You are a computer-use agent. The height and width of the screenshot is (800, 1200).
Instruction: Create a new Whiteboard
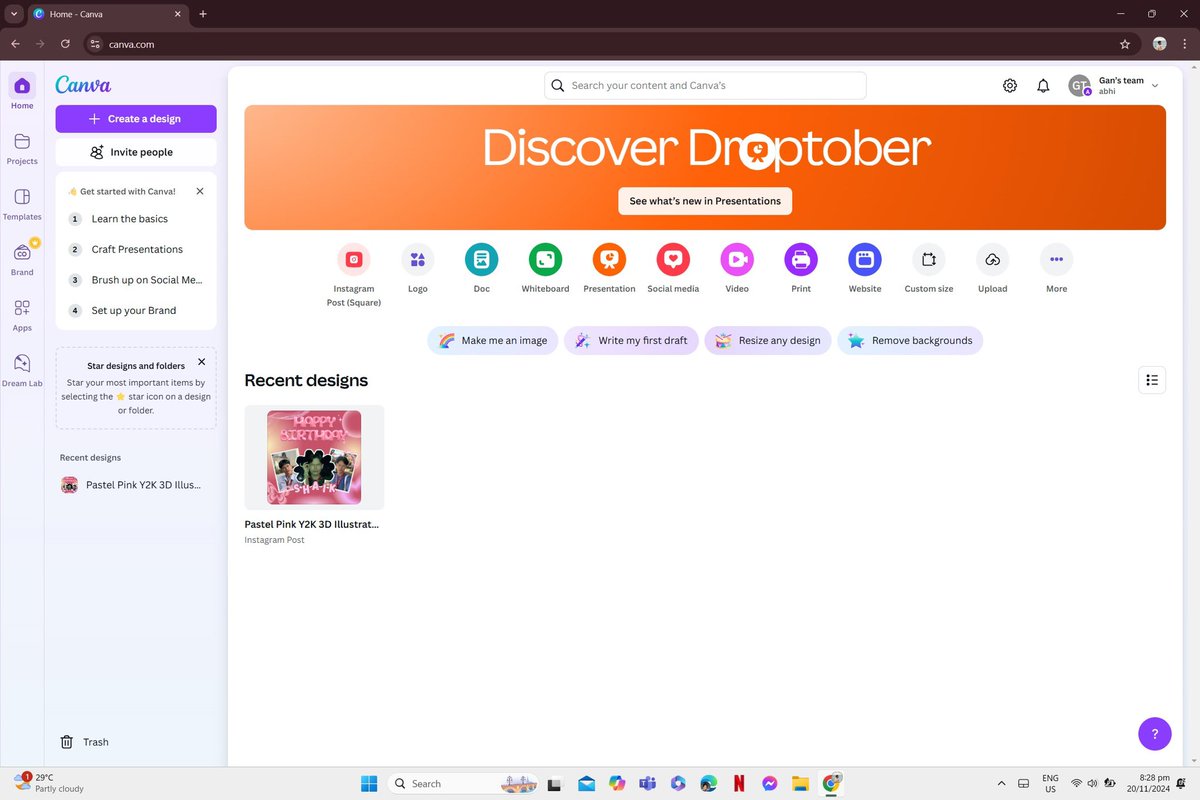click(x=545, y=259)
